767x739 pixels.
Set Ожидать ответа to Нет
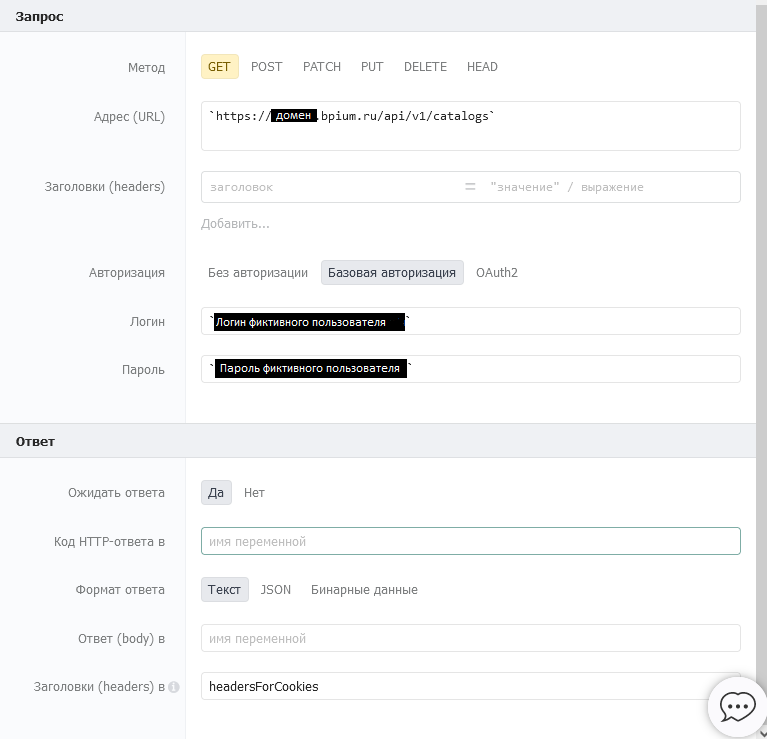point(254,493)
